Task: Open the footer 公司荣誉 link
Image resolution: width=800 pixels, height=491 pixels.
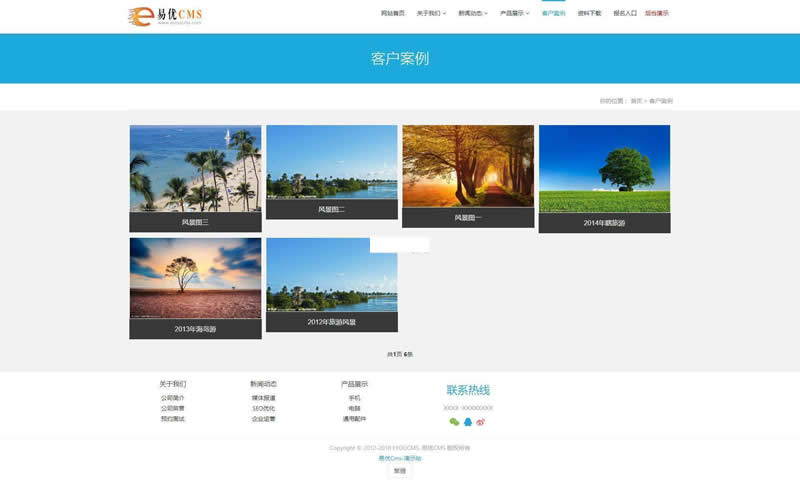Action: 173,408
